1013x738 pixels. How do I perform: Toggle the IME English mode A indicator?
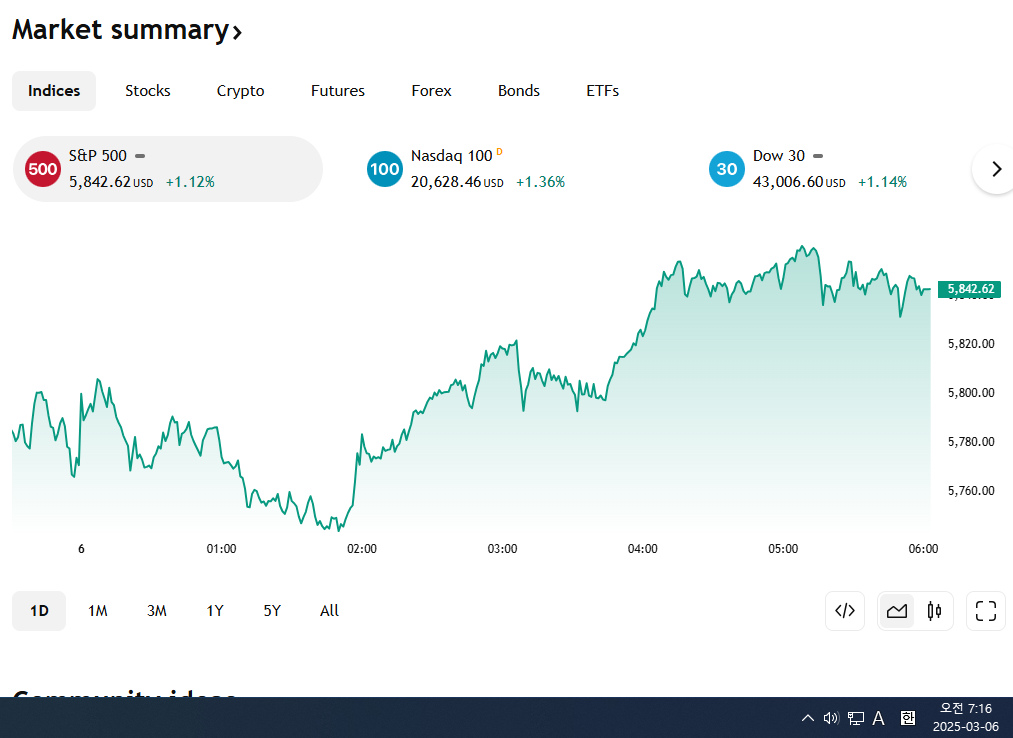coord(879,718)
